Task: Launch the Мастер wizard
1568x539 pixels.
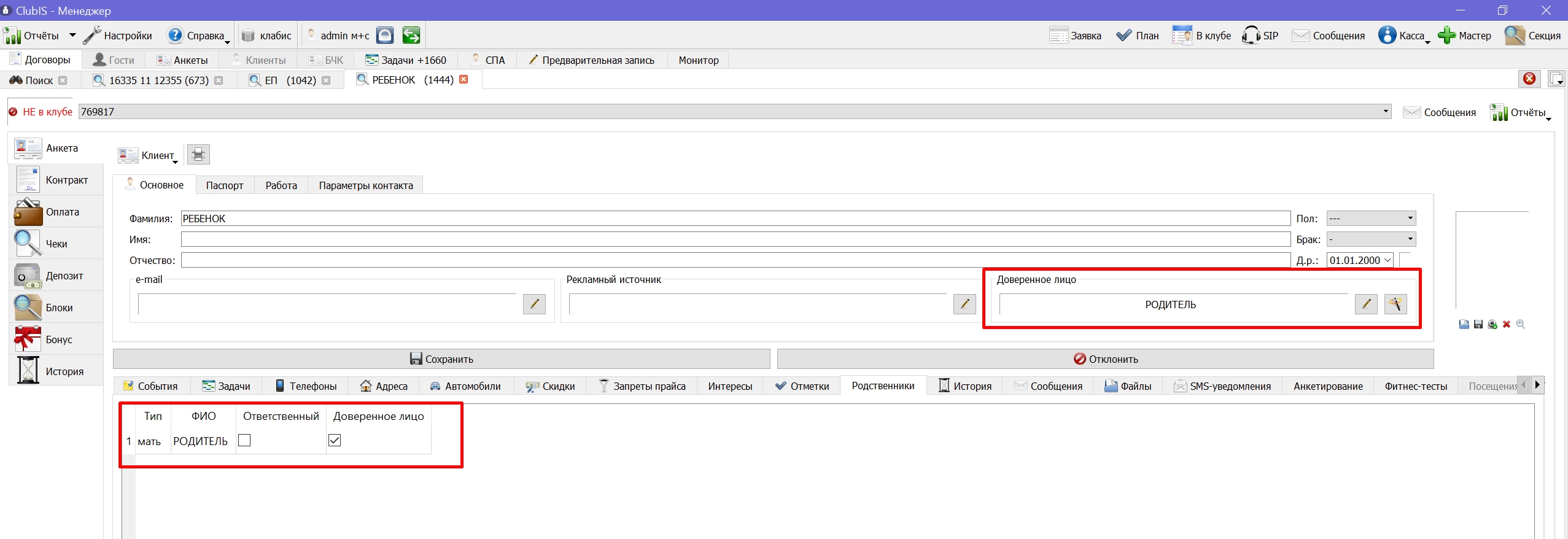Action: (1464, 36)
